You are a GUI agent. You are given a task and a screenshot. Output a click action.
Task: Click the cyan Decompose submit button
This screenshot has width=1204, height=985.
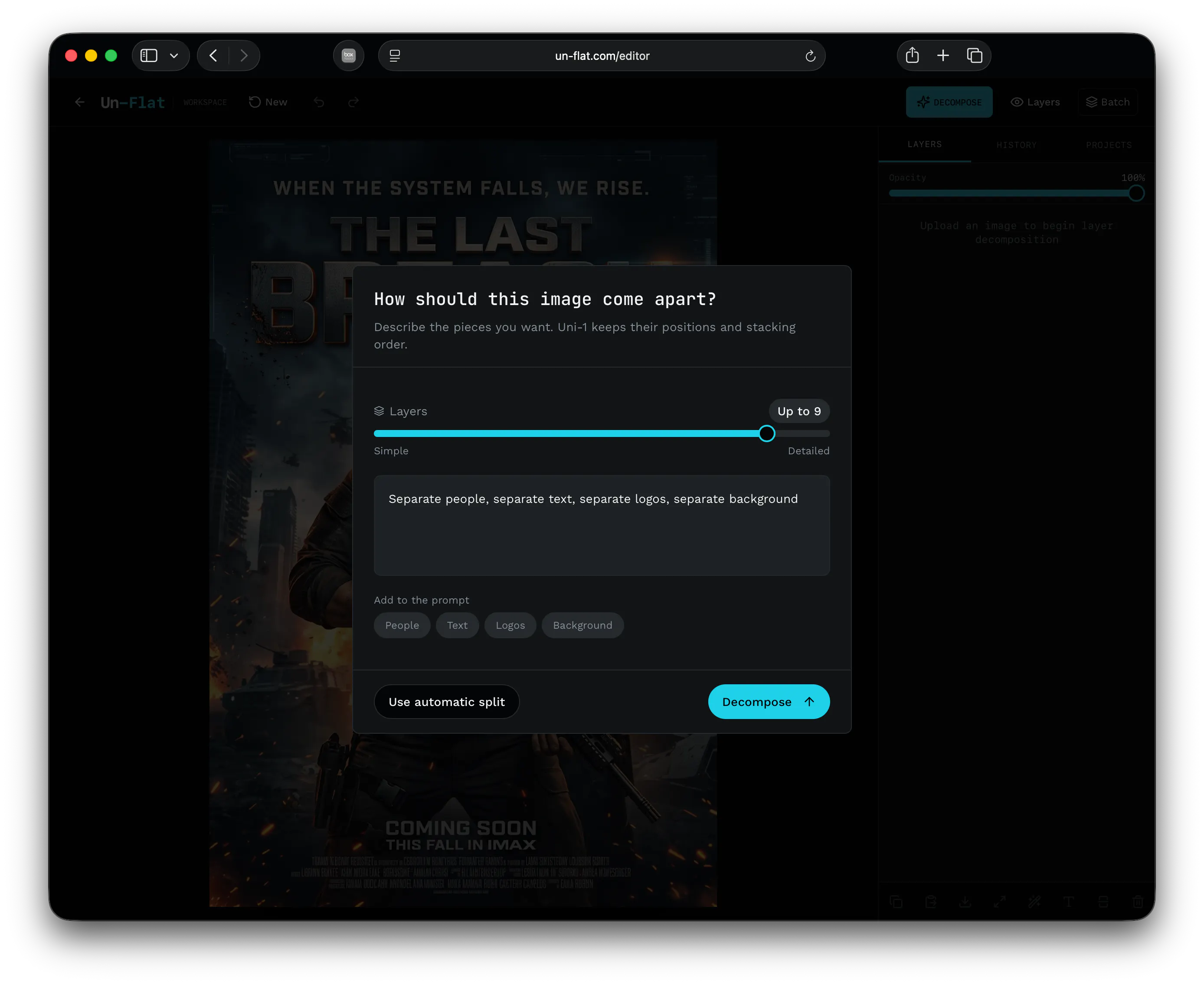pyautogui.click(x=769, y=702)
